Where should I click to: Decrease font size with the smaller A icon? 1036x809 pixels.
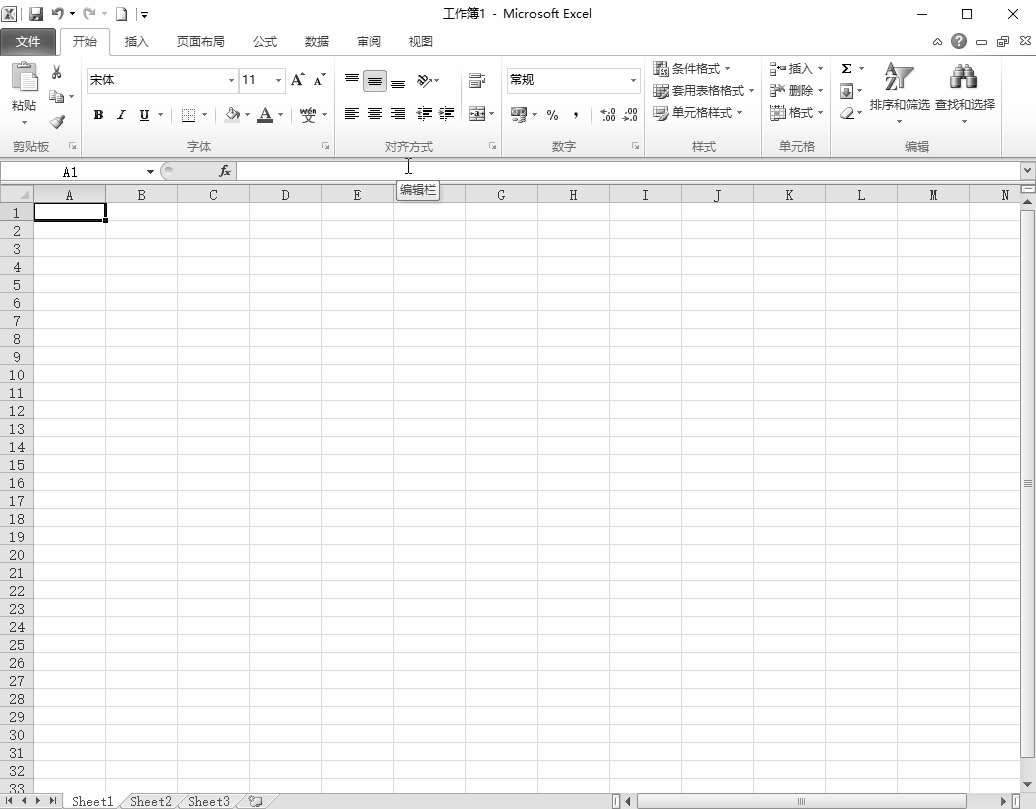pos(320,79)
